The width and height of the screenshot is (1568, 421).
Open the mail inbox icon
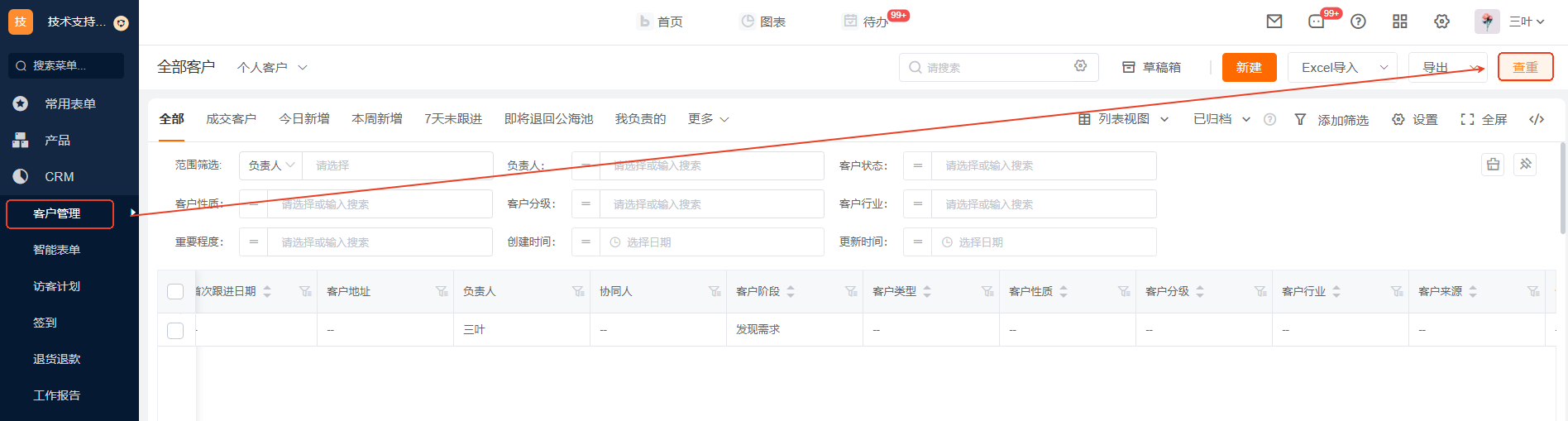coord(1274,22)
